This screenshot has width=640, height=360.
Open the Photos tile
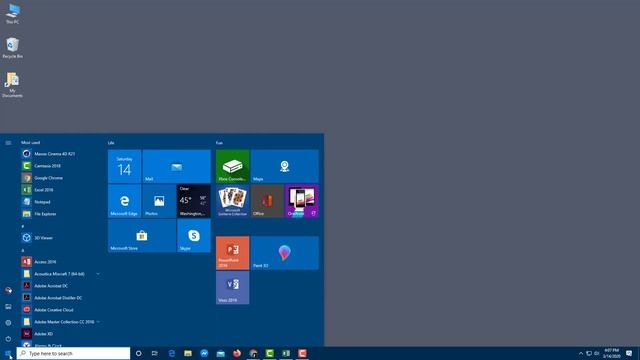click(159, 201)
